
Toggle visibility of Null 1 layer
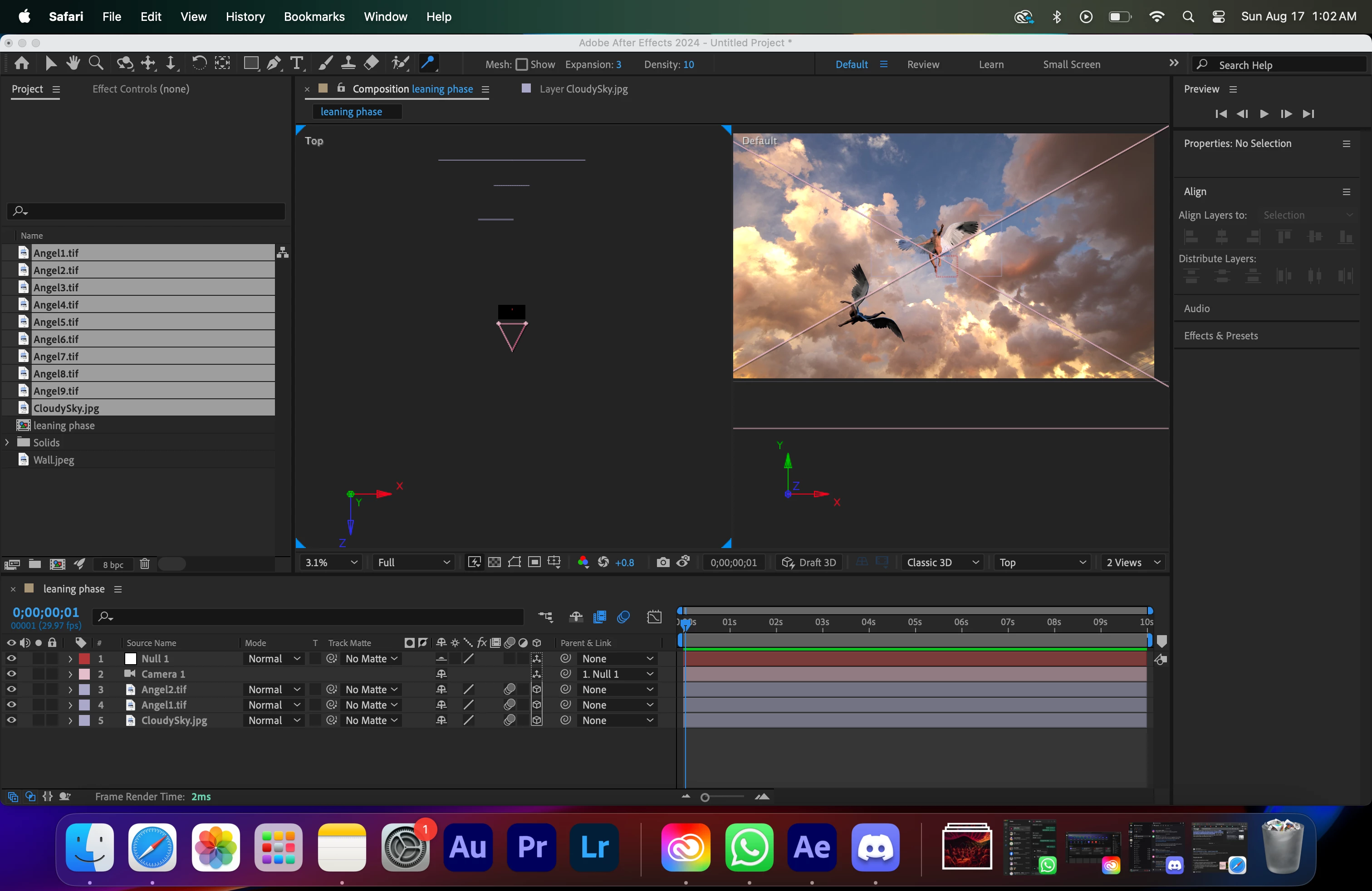point(11,659)
